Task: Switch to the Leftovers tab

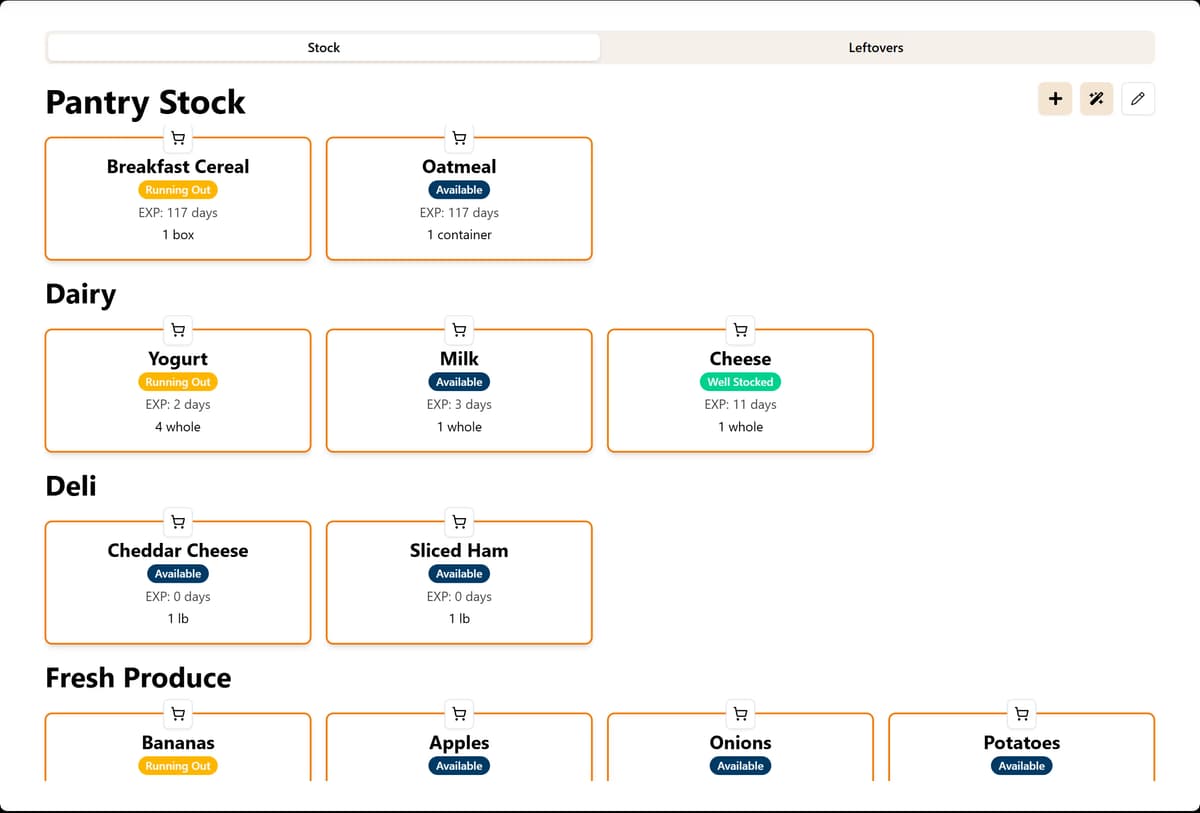Action: [876, 47]
